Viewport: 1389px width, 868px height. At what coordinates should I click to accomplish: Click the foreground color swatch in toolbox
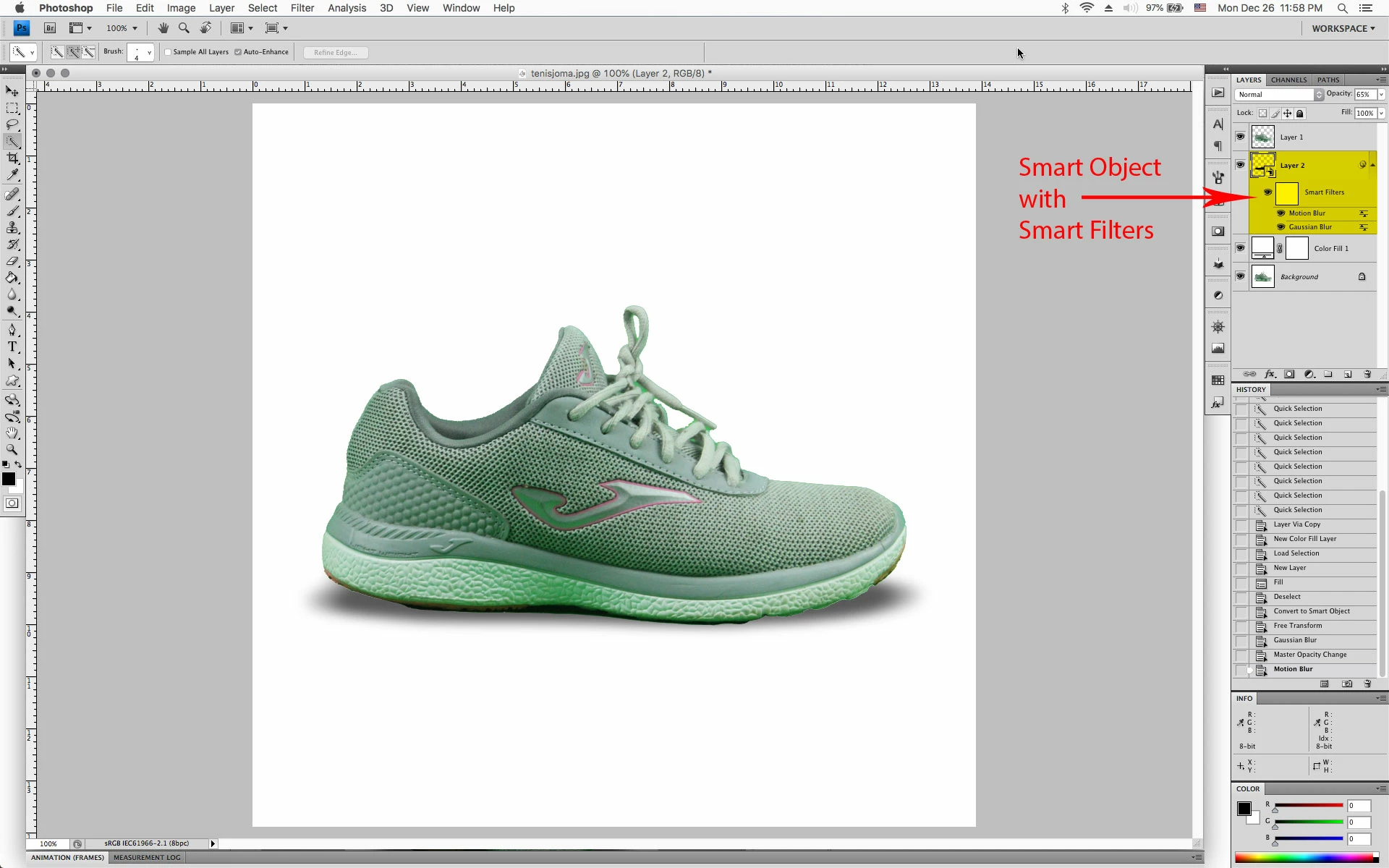(x=9, y=479)
